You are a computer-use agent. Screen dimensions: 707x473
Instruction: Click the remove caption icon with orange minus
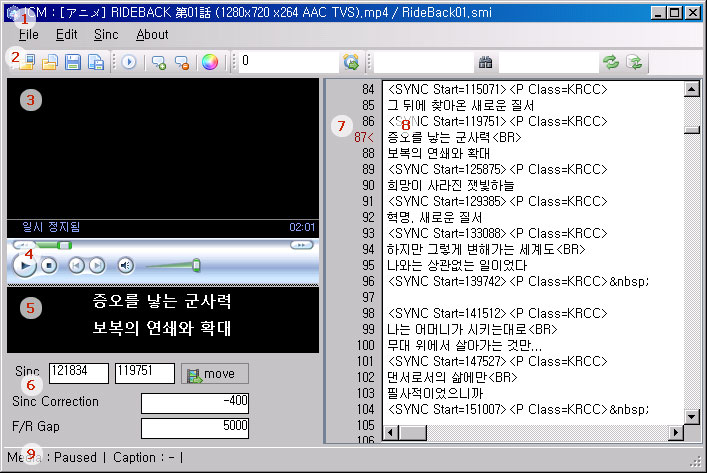[182, 62]
